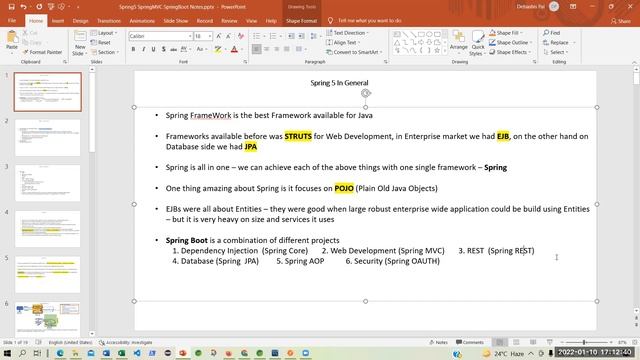Image resolution: width=640 pixels, height=360 pixels.
Task: Open the font name dropdown
Action: click(x=190, y=36)
